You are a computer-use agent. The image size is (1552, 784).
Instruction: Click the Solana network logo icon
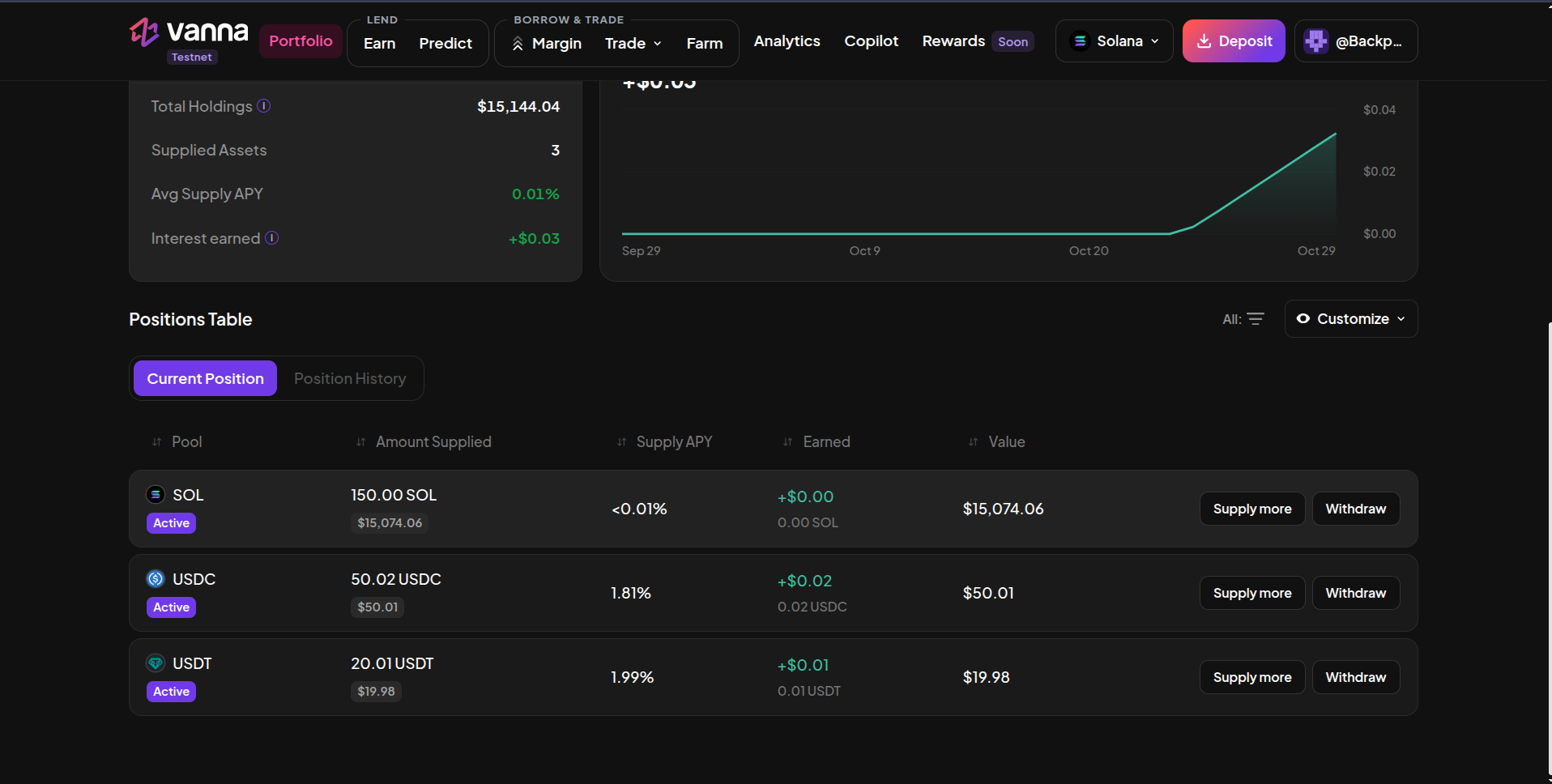(x=1080, y=40)
